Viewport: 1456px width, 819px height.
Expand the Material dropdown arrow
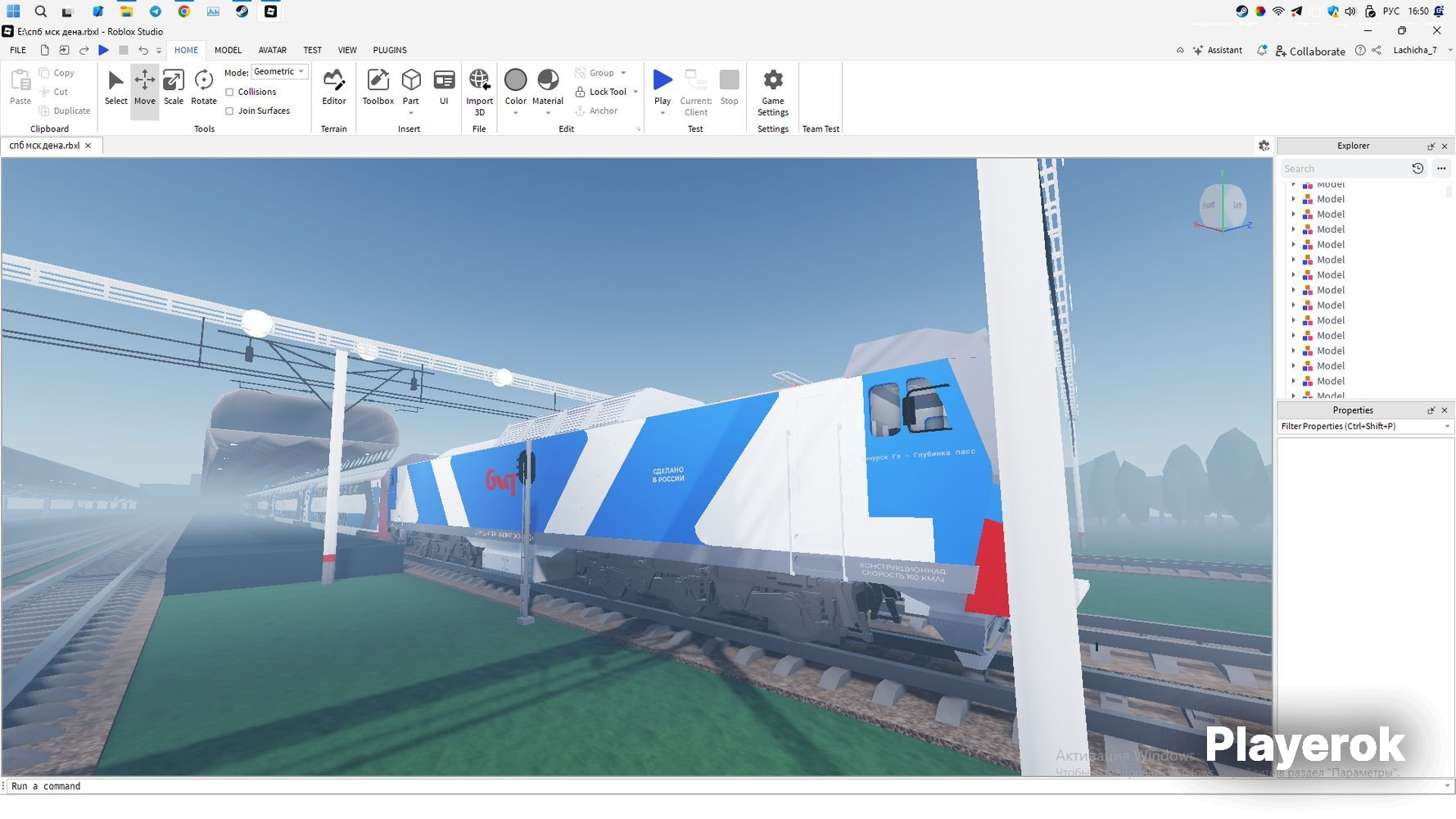548,113
